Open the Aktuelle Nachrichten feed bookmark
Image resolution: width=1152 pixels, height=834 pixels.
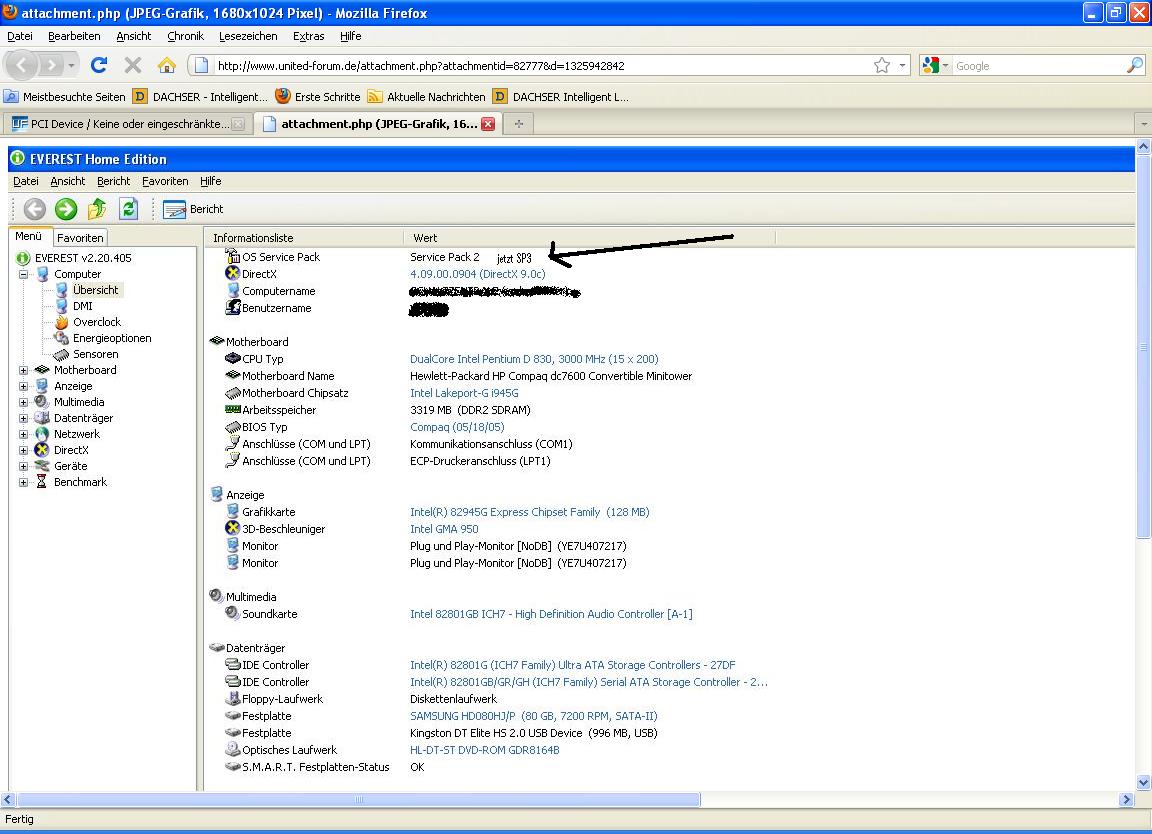click(x=426, y=97)
